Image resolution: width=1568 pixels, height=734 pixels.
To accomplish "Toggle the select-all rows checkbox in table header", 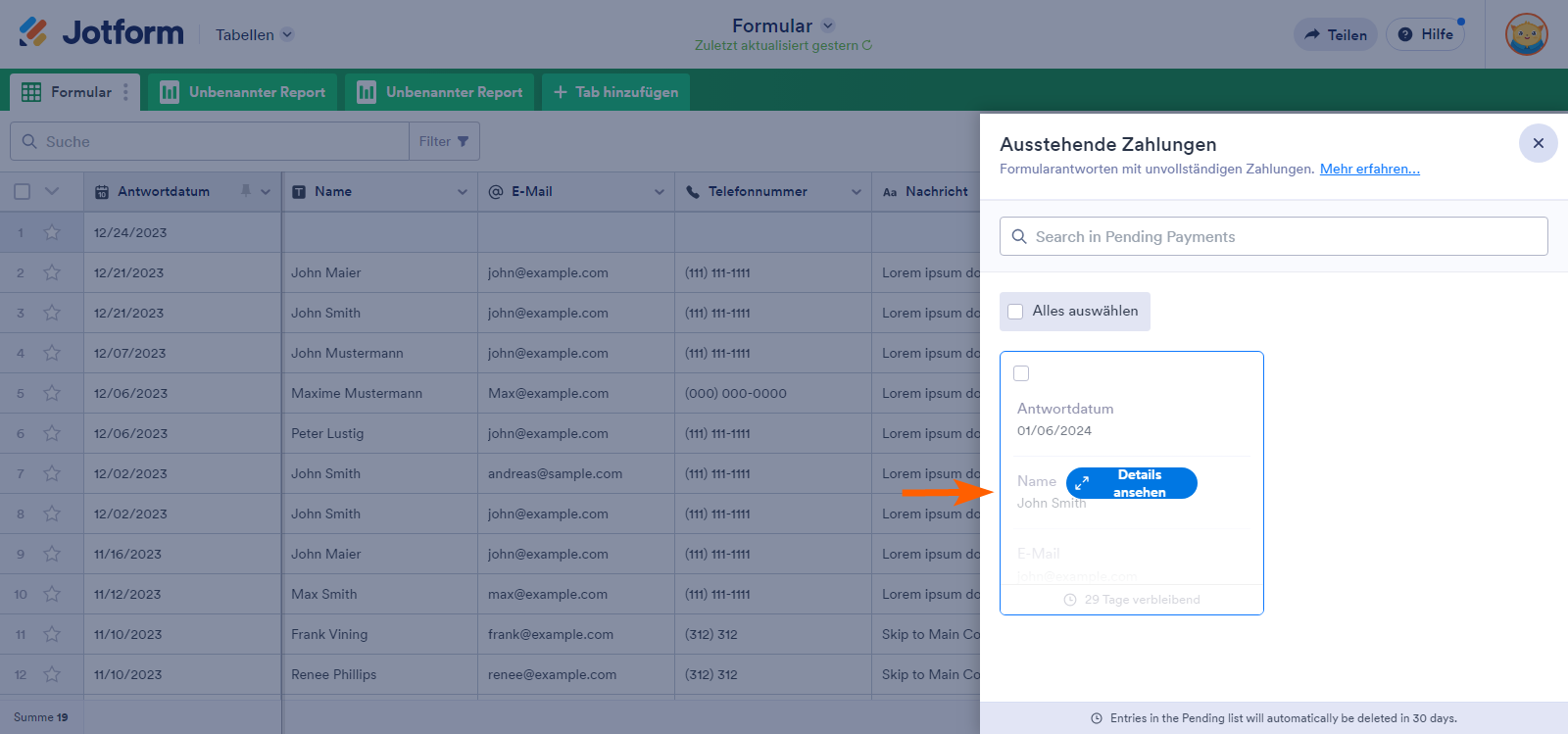I will coord(22,191).
